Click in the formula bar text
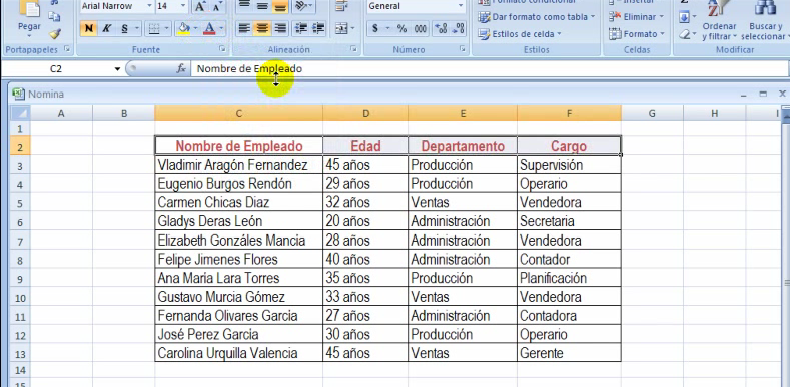The height and width of the screenshot is (391, 790). [x=249, y=69]
